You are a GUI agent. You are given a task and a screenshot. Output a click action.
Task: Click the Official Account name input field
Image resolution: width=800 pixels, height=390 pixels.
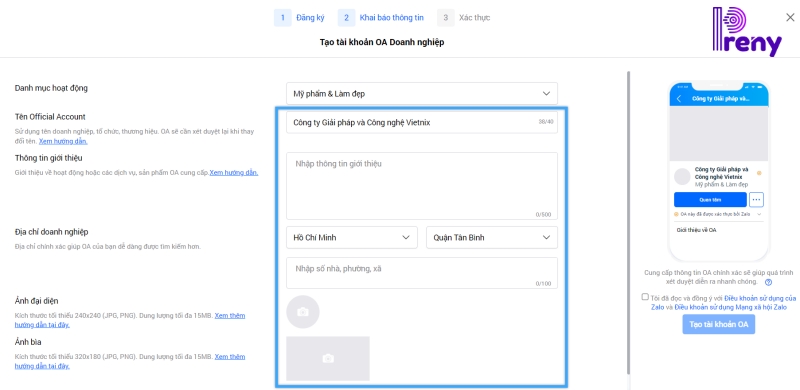(x=421, y=122)
